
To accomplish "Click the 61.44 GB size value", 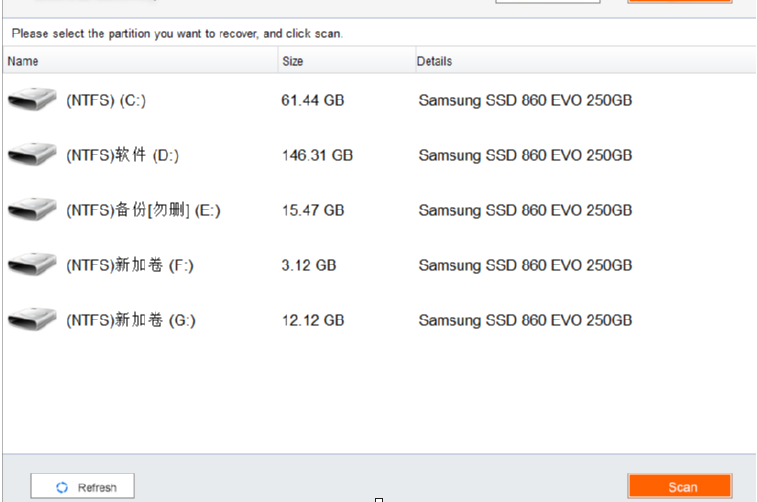I will (313, 100).
